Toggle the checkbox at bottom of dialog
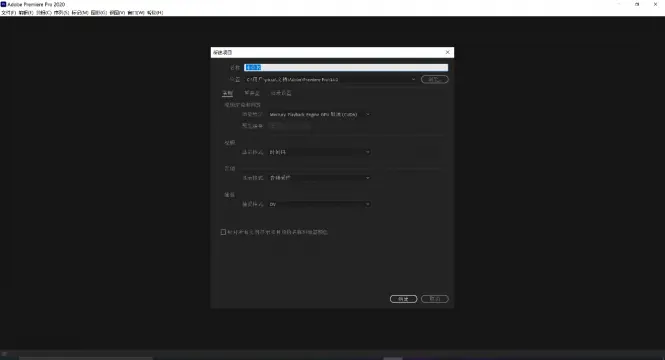This screenshot has width=665, height=360. (223, 232)
